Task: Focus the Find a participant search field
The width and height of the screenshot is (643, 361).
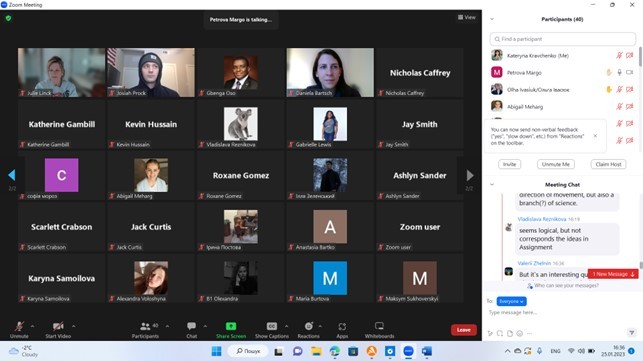Action: click(563, 39)
